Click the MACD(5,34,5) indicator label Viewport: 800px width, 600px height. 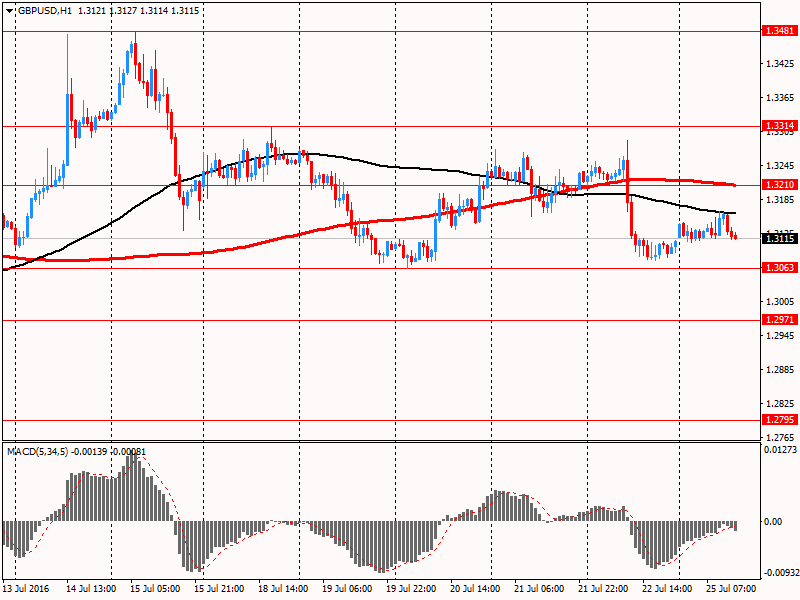[37, 452]
